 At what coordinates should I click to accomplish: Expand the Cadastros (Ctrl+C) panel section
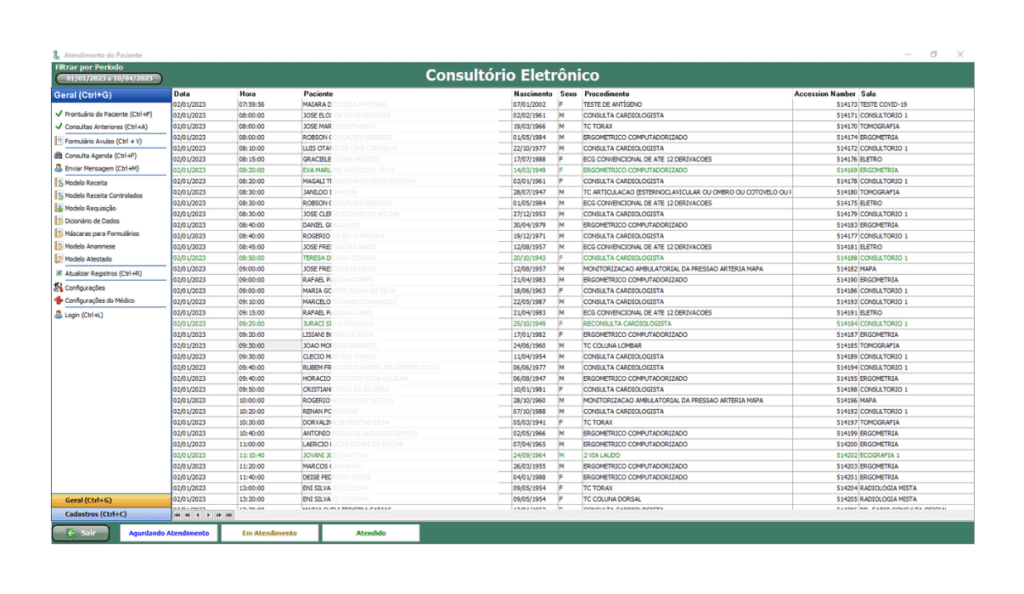point(111,514)
